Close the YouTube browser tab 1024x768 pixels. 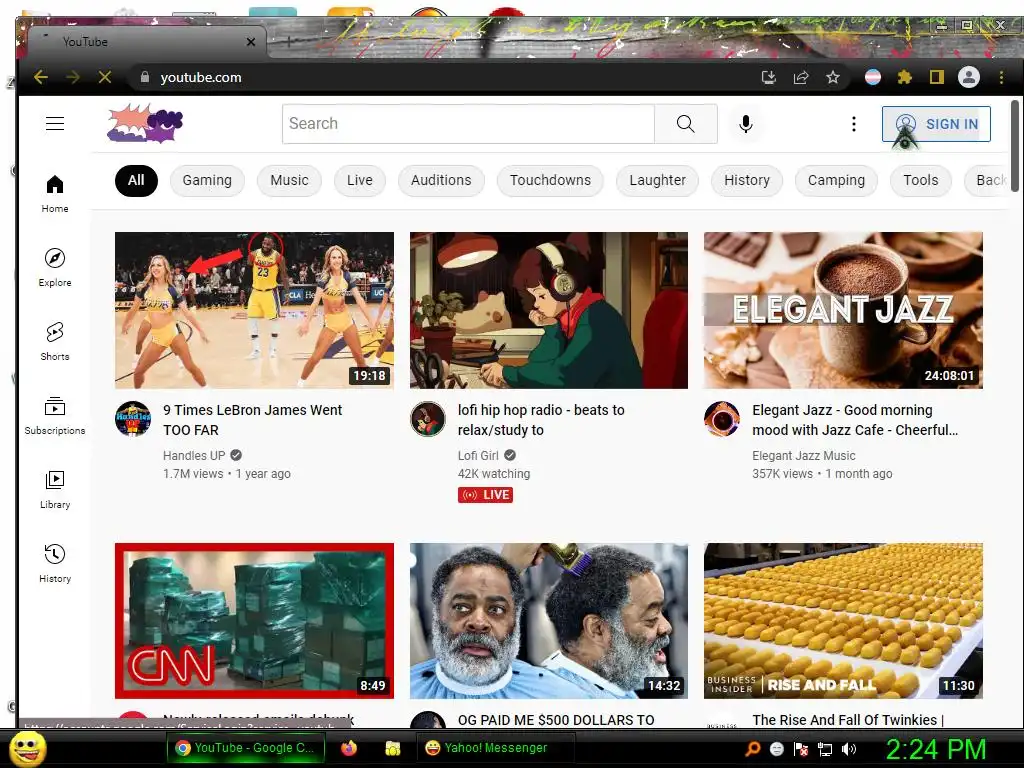251,42
